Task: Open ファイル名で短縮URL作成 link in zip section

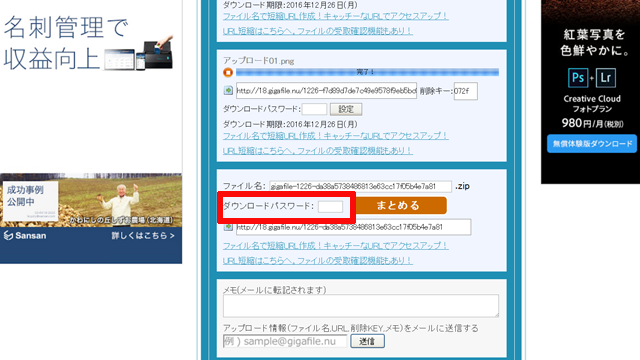Action: pyautogui.click(x=336, y=246)
